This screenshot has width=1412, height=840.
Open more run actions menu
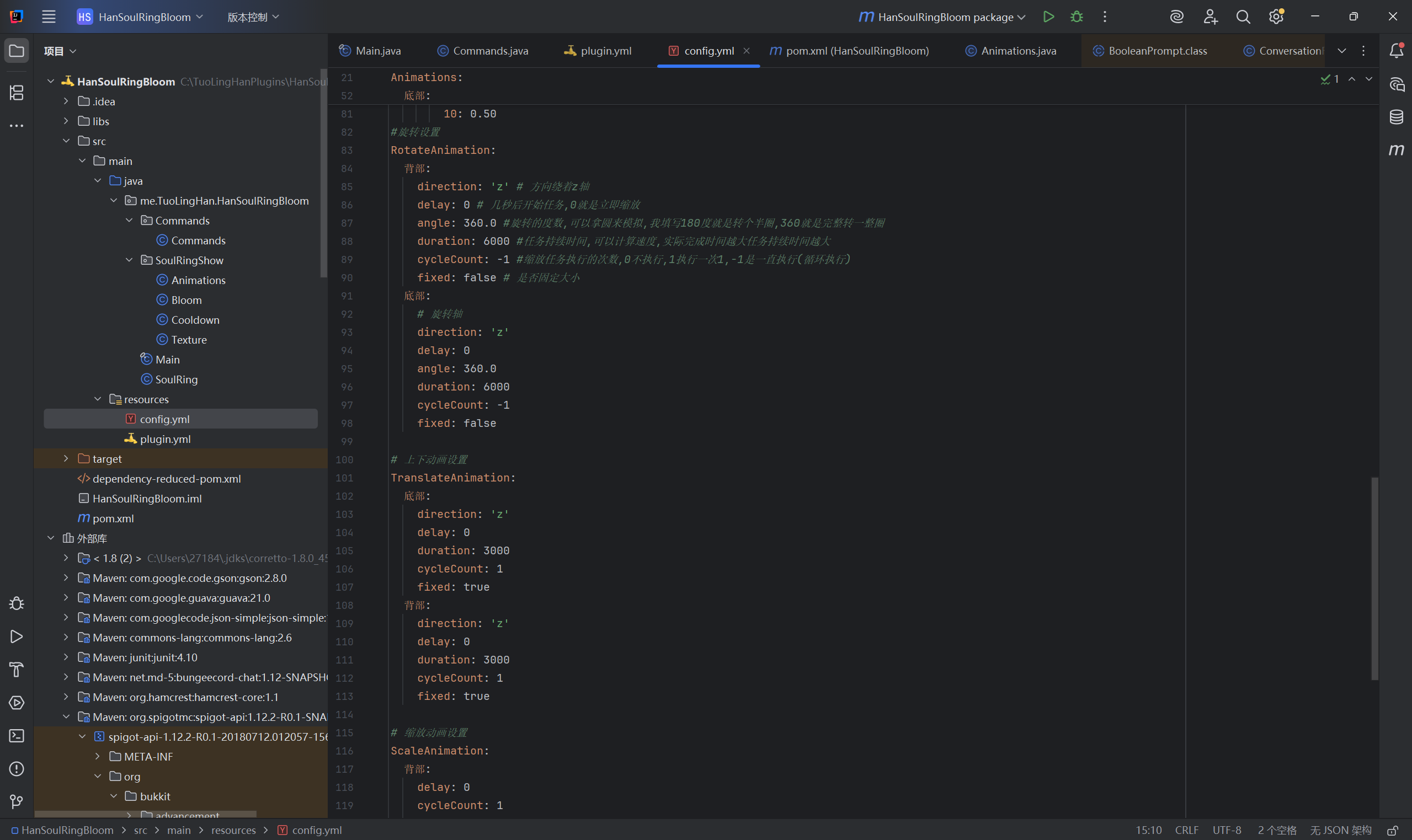pyautogui.click(x=1105, y=17)
